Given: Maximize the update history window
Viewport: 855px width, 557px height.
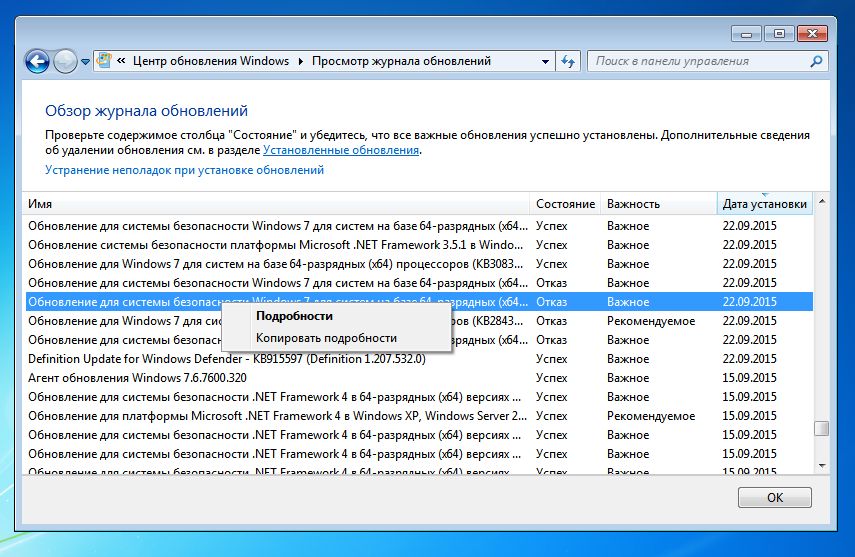Looking at the screenshot, I should [779, 34].
